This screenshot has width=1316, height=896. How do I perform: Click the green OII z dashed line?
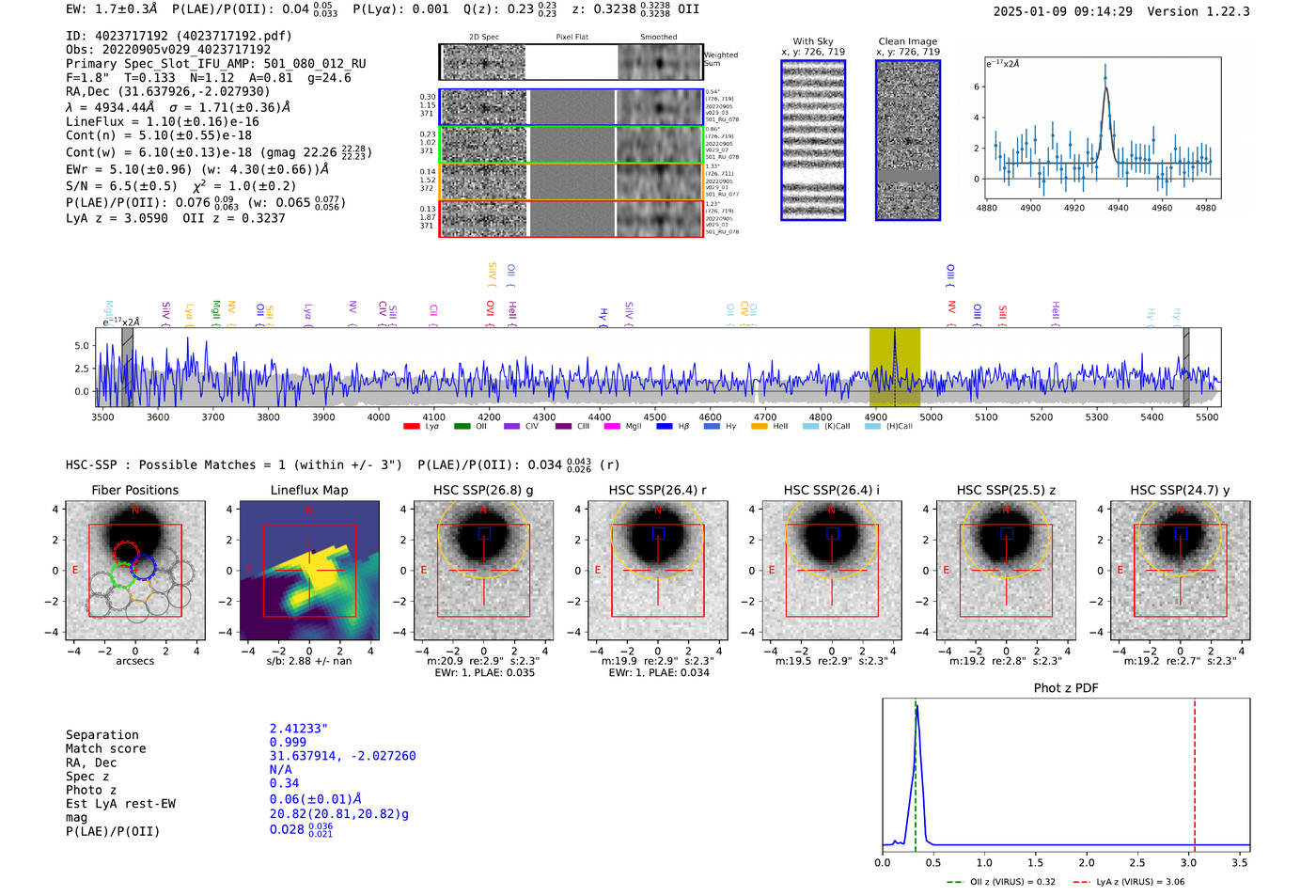(x=915, y=775)
